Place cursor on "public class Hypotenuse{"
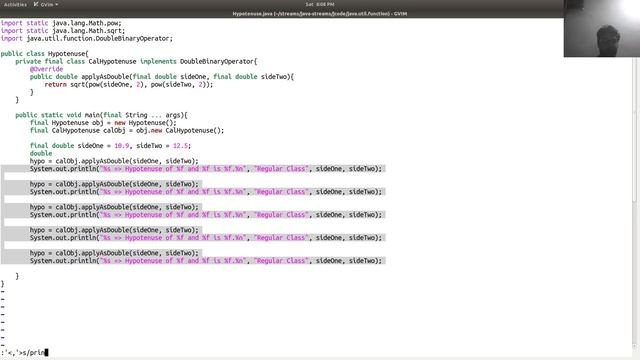Image resolution: width=640 pixels, height=360 pixels. [x=44, y=53]
